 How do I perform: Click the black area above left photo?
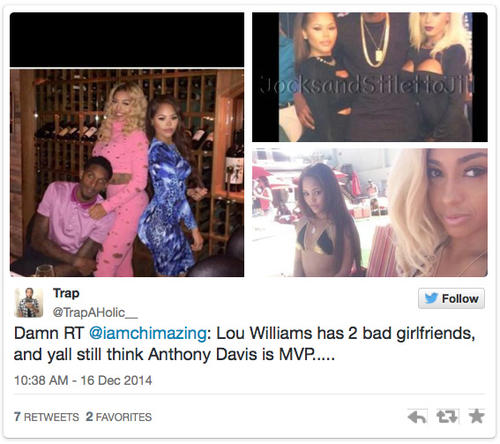(x=127, y=40)
